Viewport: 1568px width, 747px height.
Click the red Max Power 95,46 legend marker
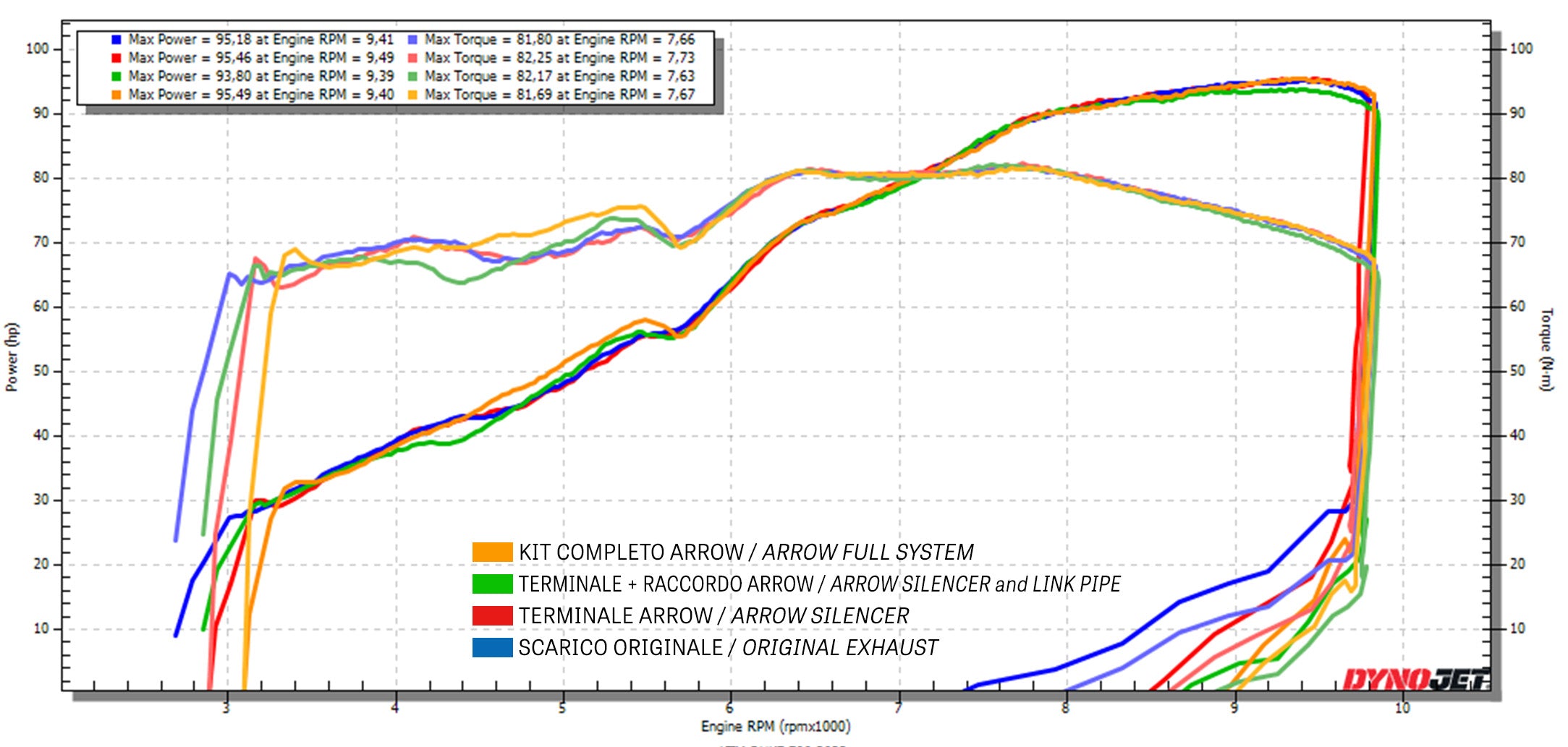tap(116, 58)
